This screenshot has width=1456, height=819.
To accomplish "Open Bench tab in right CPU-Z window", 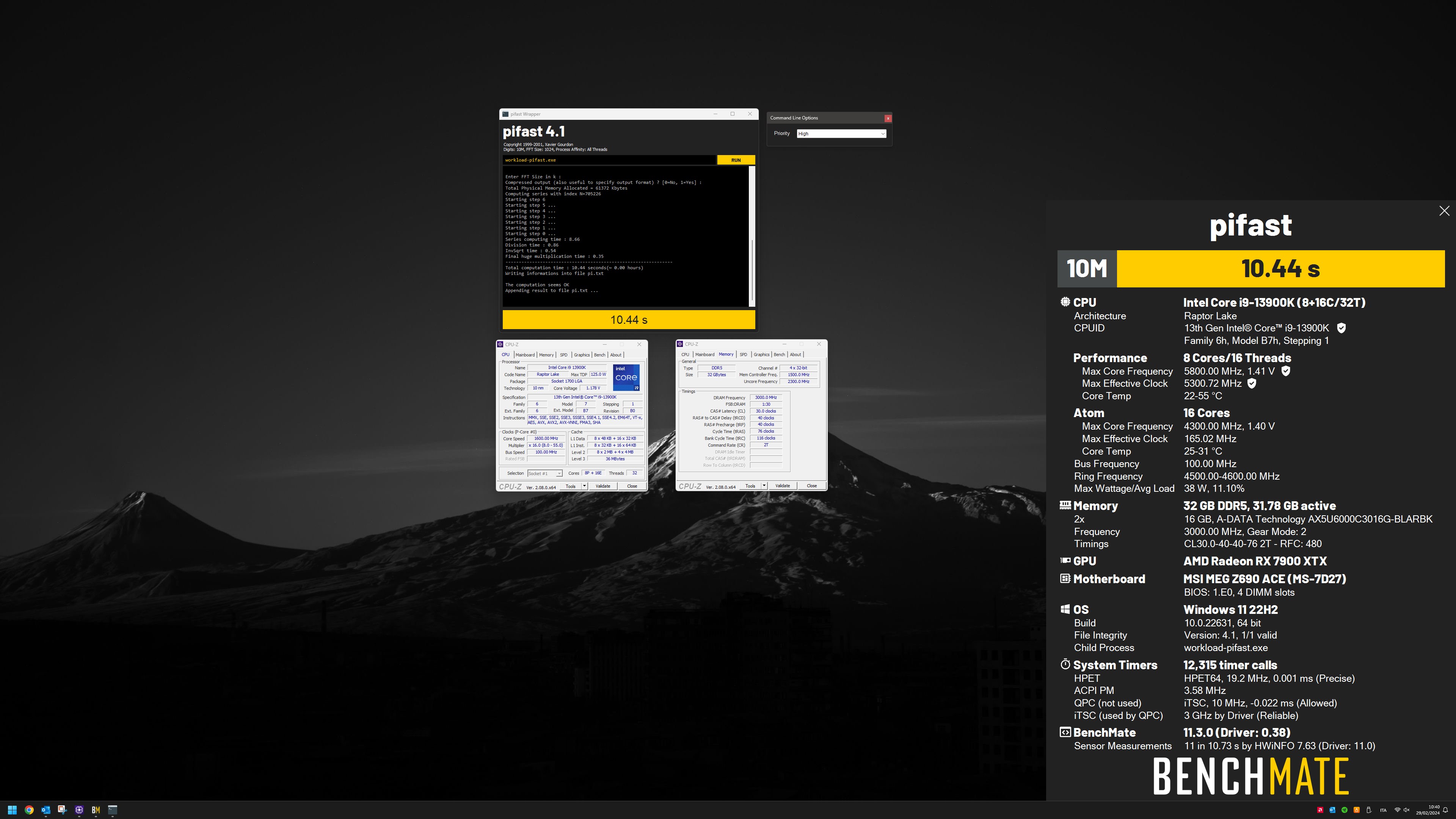I will [780, 355].
